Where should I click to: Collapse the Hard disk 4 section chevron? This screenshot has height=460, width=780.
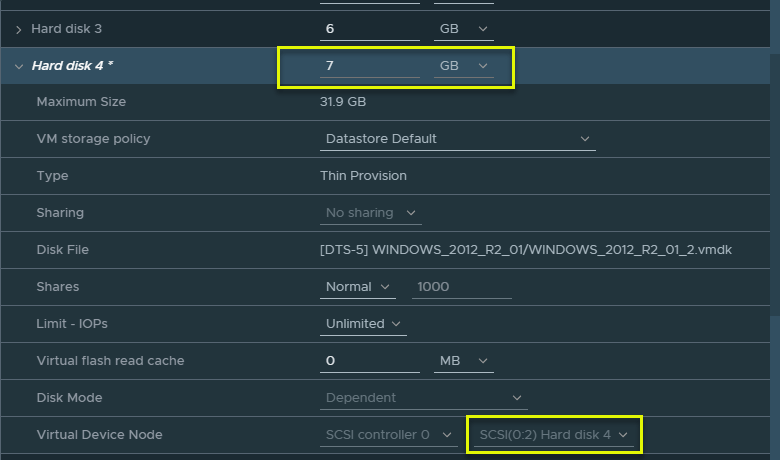point(19,66)
